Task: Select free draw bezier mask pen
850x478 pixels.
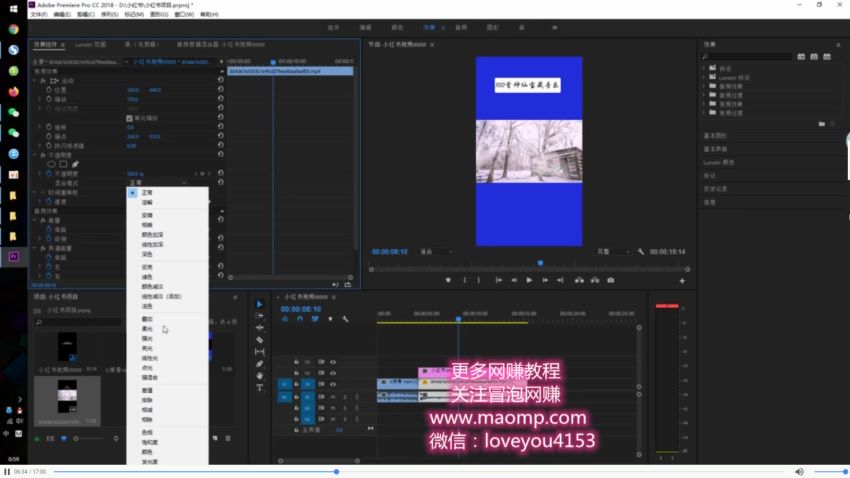Action: (x=75, y=164)
